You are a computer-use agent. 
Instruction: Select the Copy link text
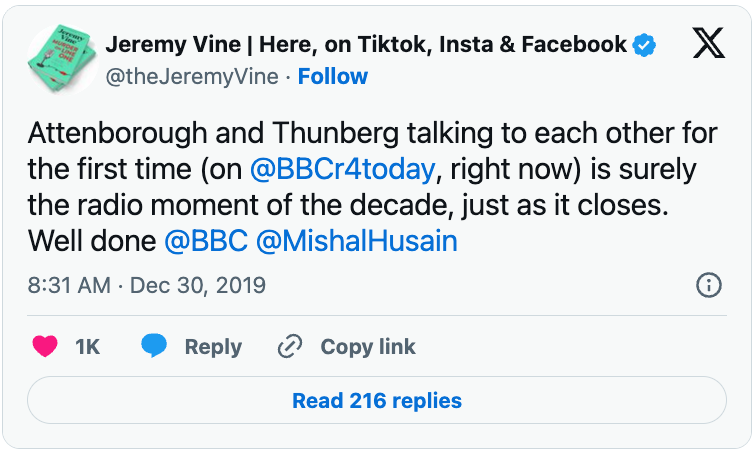click(368, 347)
